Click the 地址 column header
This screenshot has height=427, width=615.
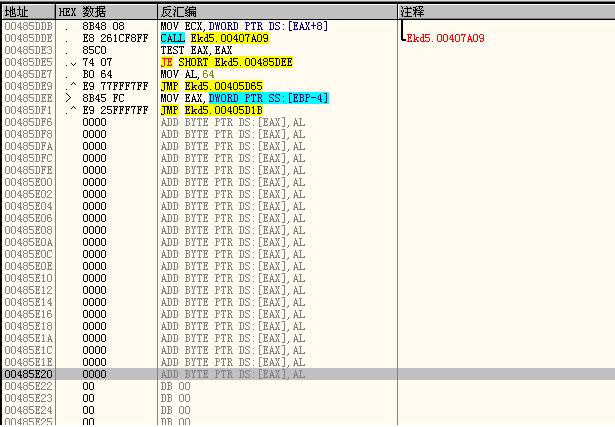(x=16, y=10)
